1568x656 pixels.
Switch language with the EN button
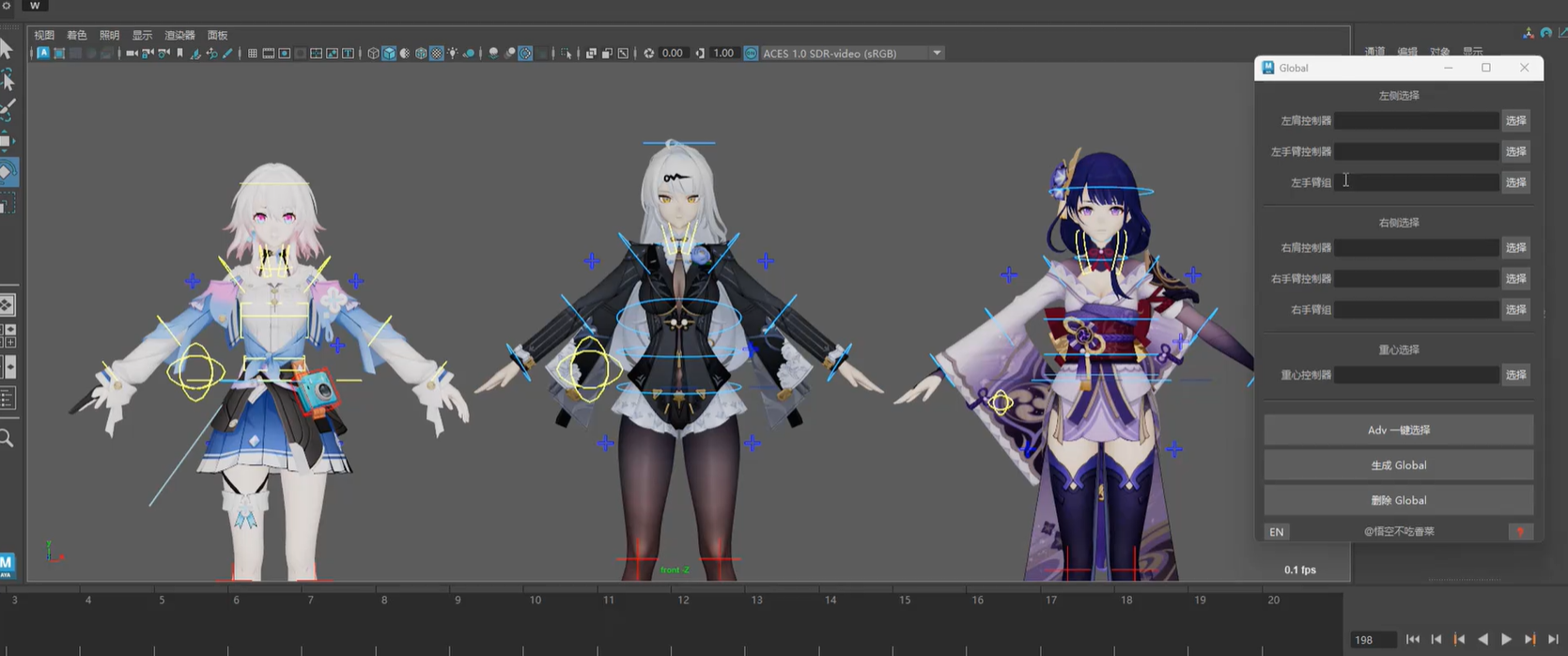click(x=1276, y=532)
